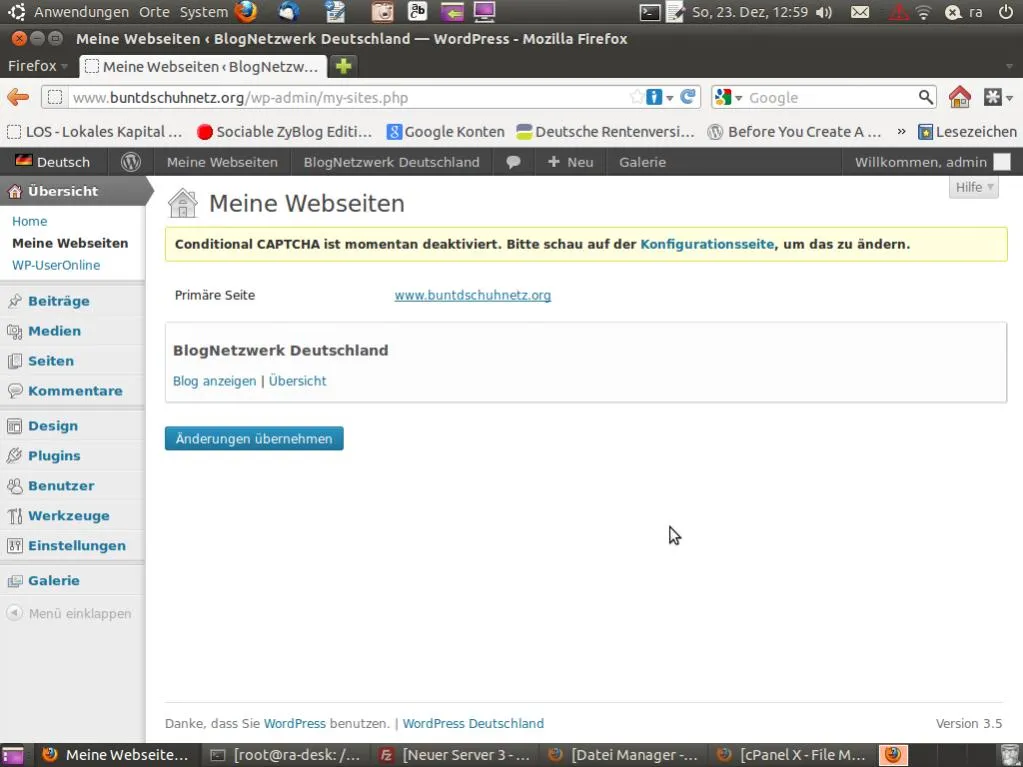This screenshot has height=767, width=1023.
Task: Open www.buntdschuhnetz.org primary site link
Action: point(472,295)
